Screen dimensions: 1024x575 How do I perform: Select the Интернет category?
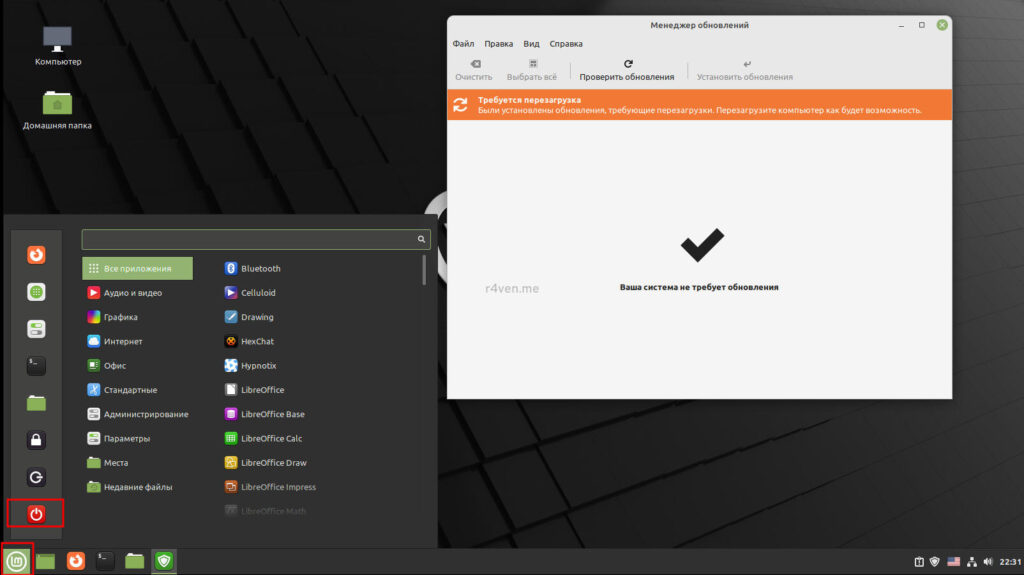[x=122, y=341]
